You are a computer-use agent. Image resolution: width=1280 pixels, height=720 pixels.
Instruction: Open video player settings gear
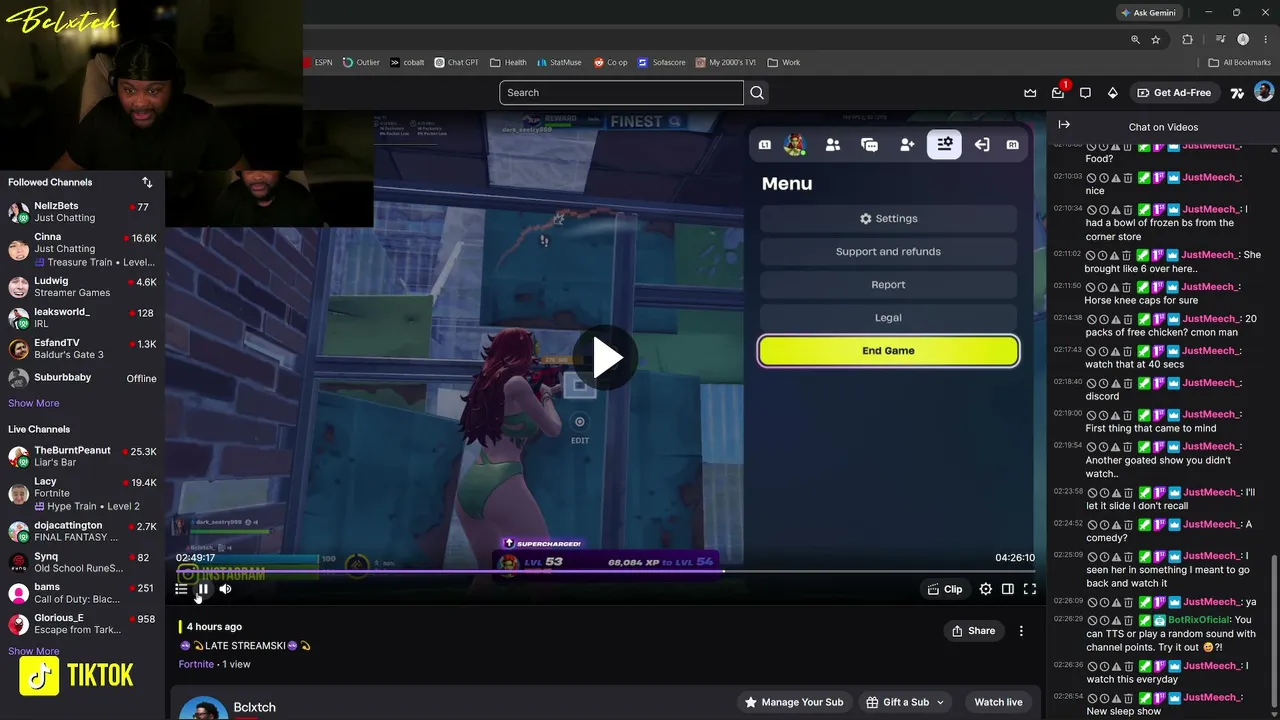[x=986, y=589]
